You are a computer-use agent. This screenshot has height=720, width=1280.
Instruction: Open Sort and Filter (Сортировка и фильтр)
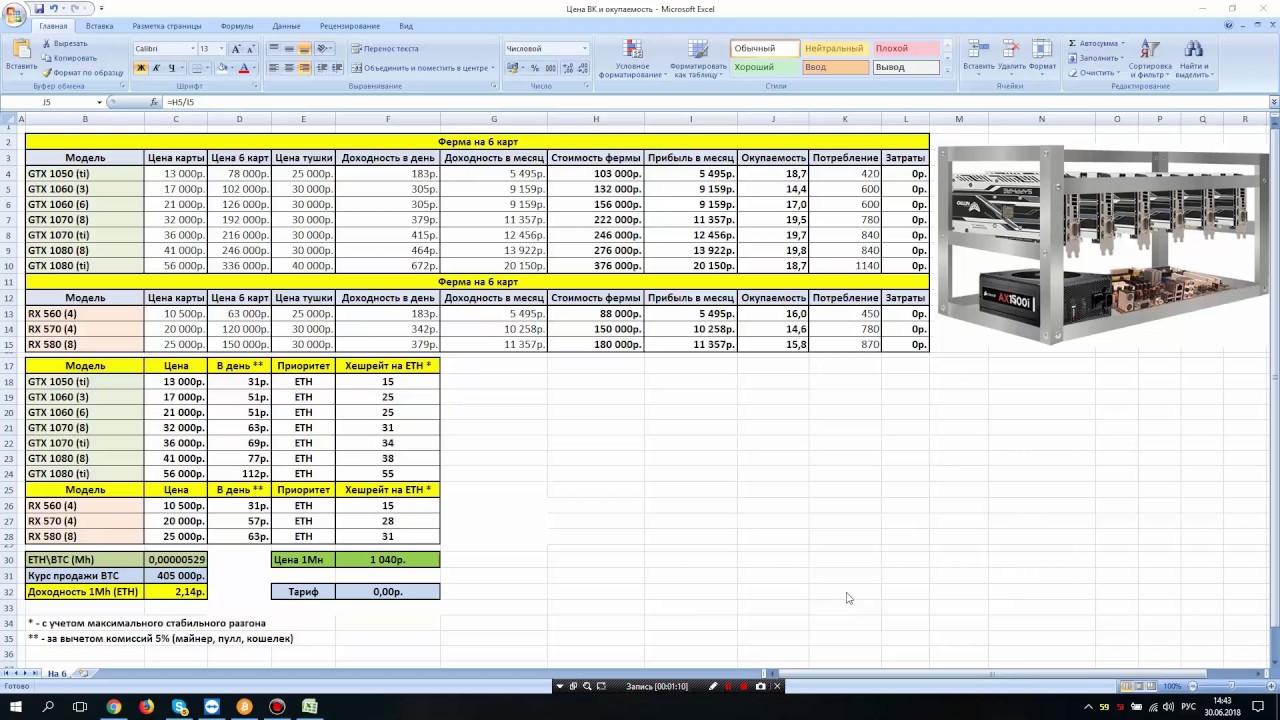pos(1150,59)
